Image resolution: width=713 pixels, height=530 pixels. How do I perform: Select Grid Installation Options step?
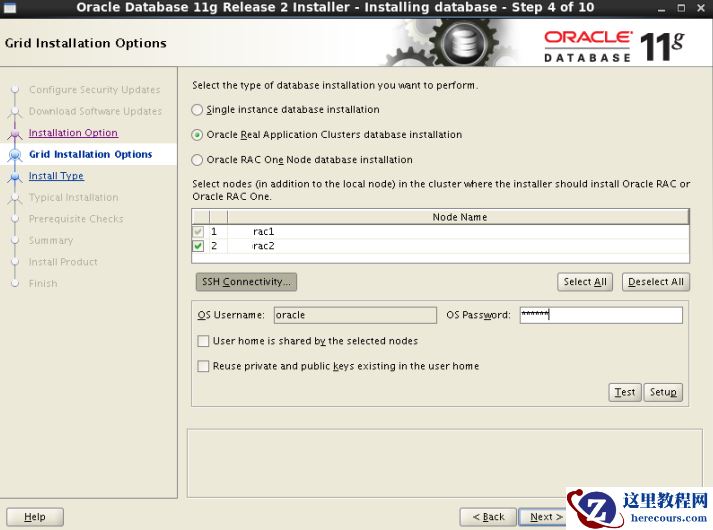click(90, 155)
